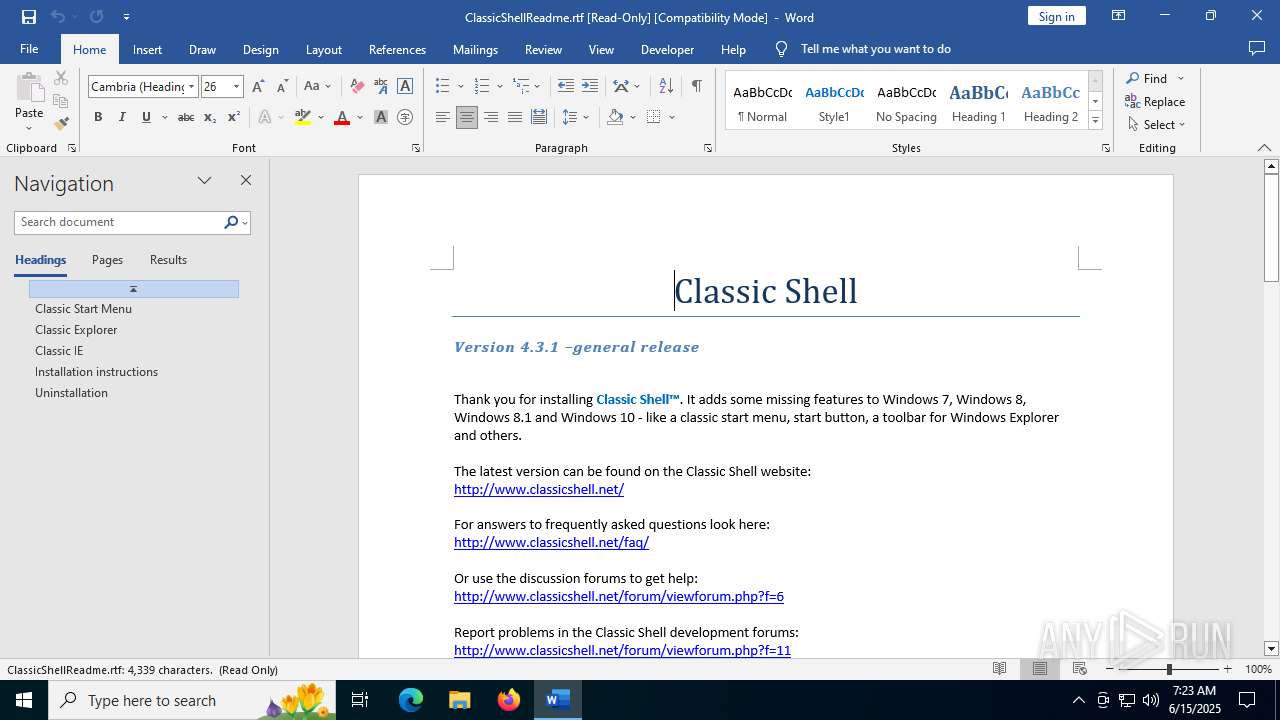Screen dimensions: 1280x720
Task: Click the Numbering list icon
Action: 482,86
